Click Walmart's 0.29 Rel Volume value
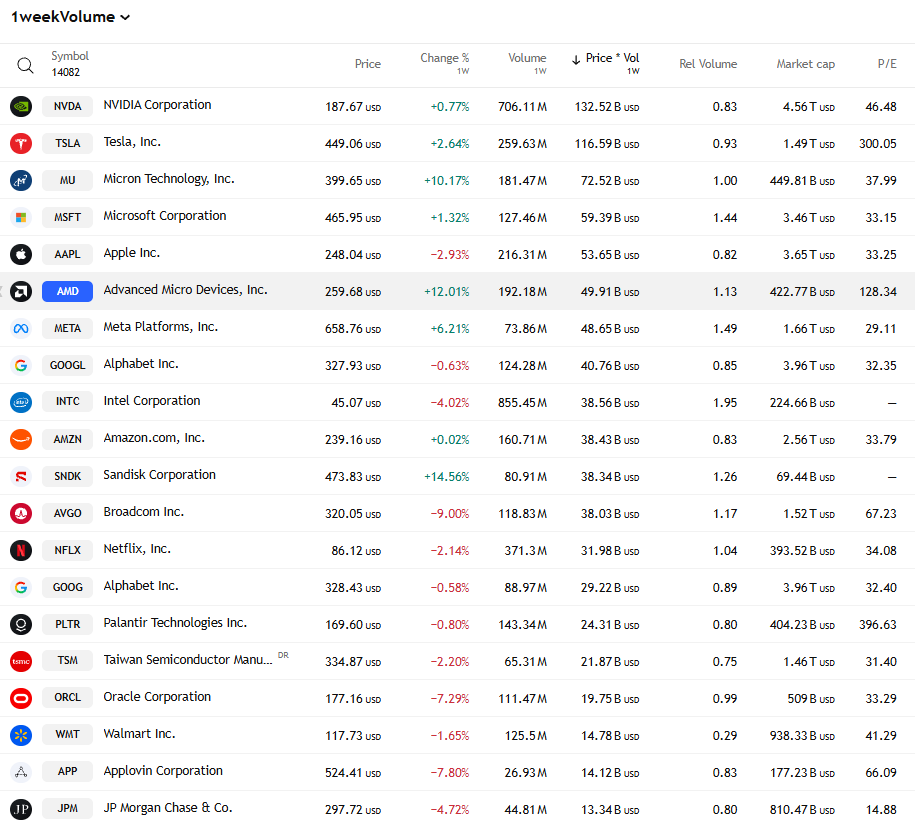The height and width of the screenshot is (821, 915). (725, 736)
